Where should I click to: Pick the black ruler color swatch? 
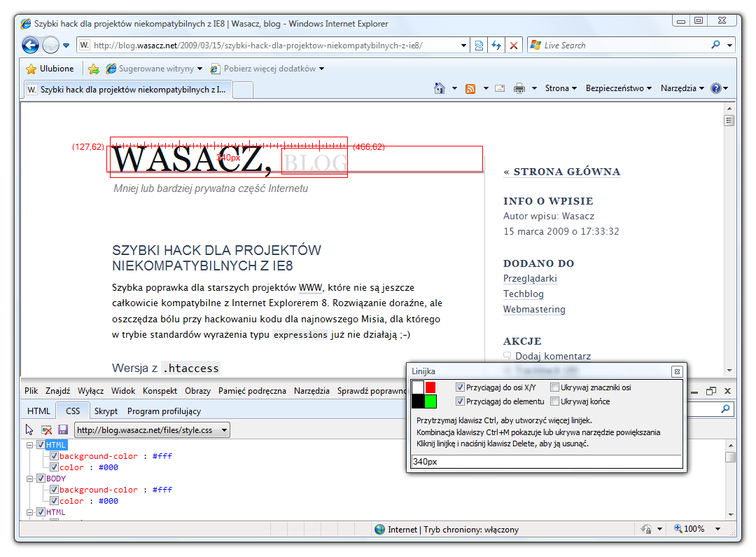tap(418, 401)
